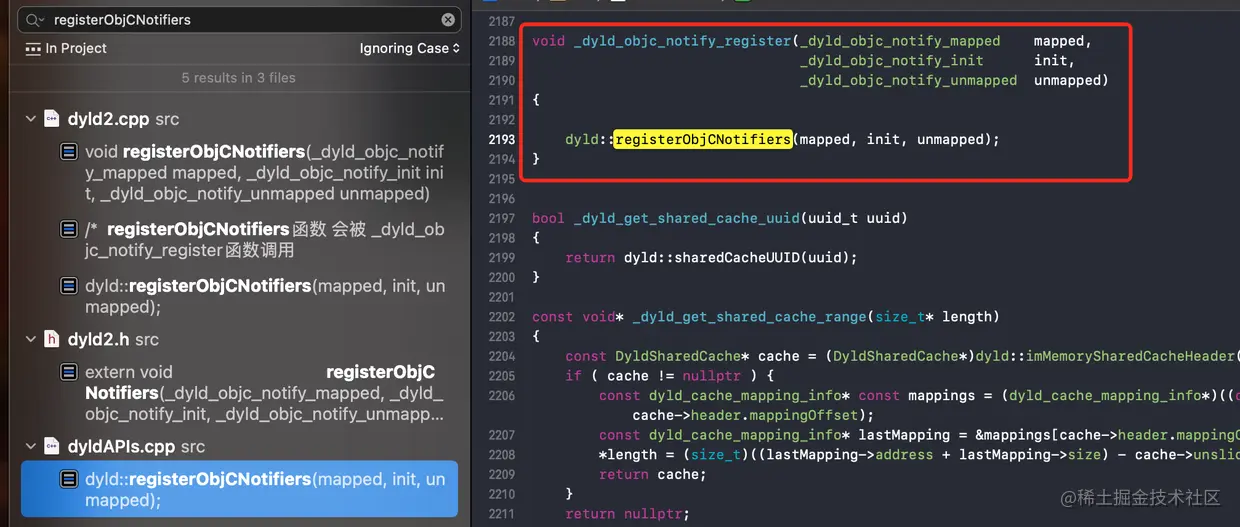1240x527 pixels.
Task: Click the return cache statement
Action: [x=653, y=475]
